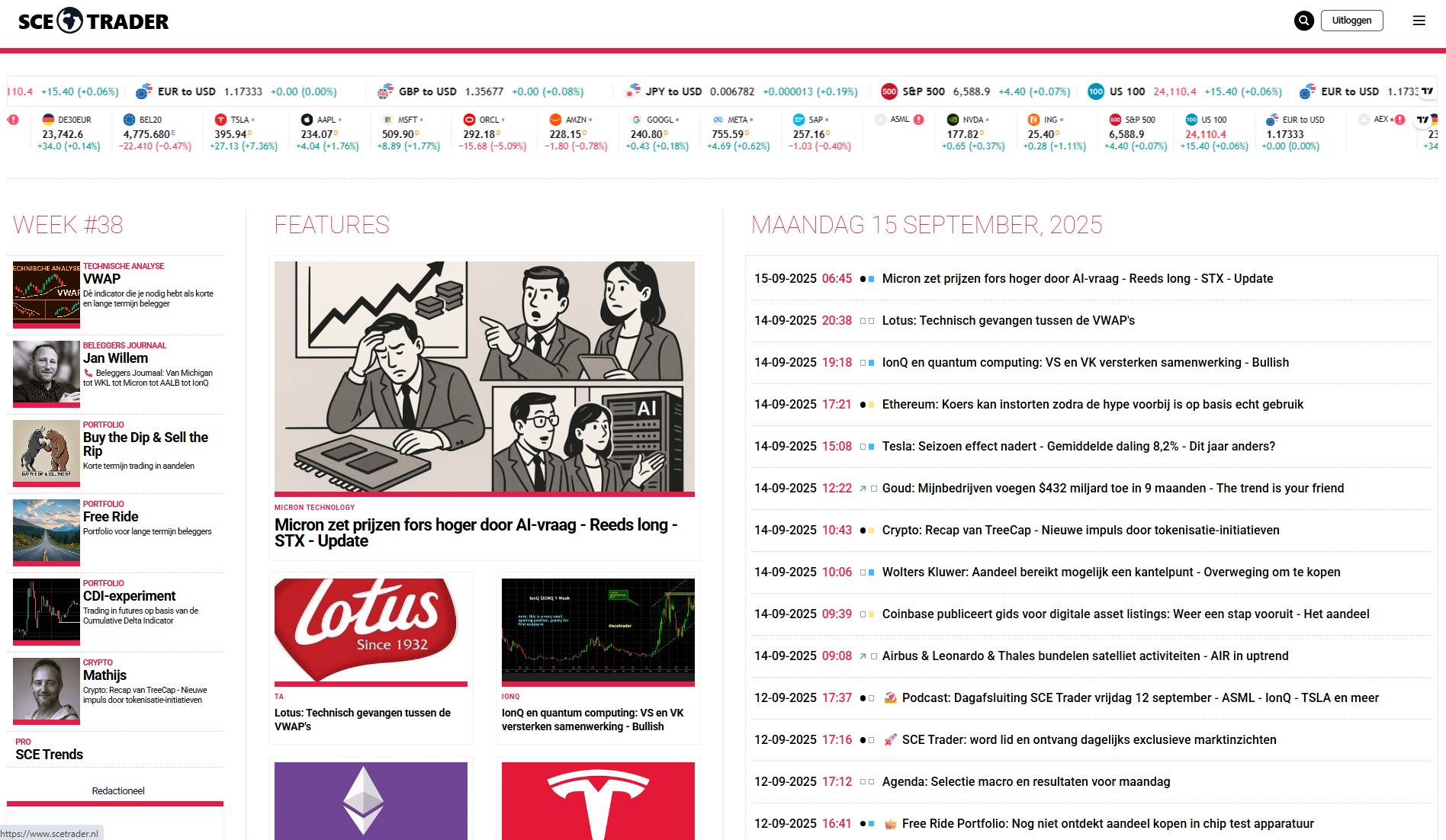Click the Apple logo in AAPL ticker

[307, 120]
